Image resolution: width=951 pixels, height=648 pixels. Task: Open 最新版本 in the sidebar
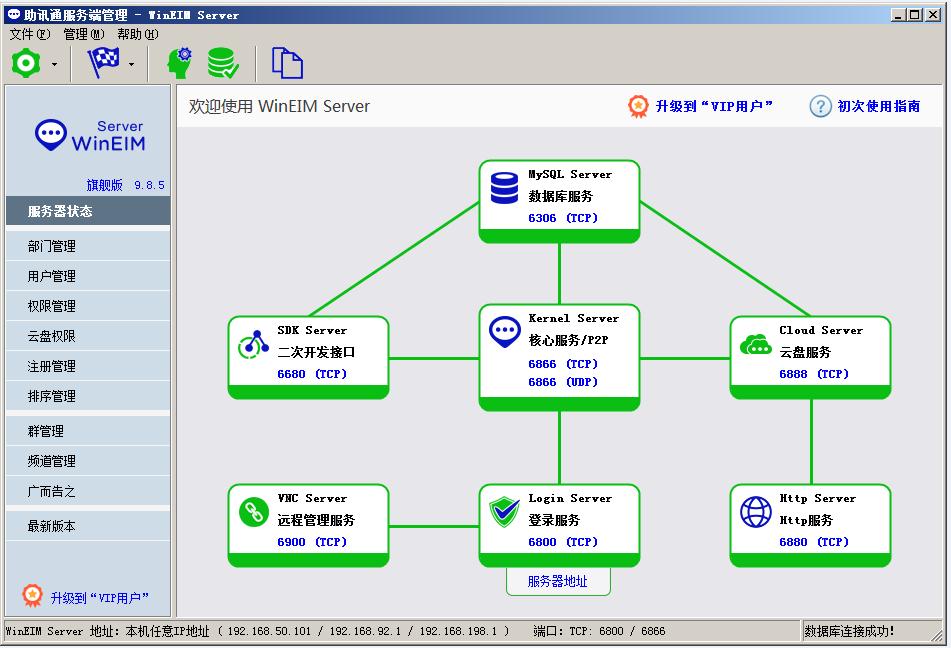coord(88,526)
